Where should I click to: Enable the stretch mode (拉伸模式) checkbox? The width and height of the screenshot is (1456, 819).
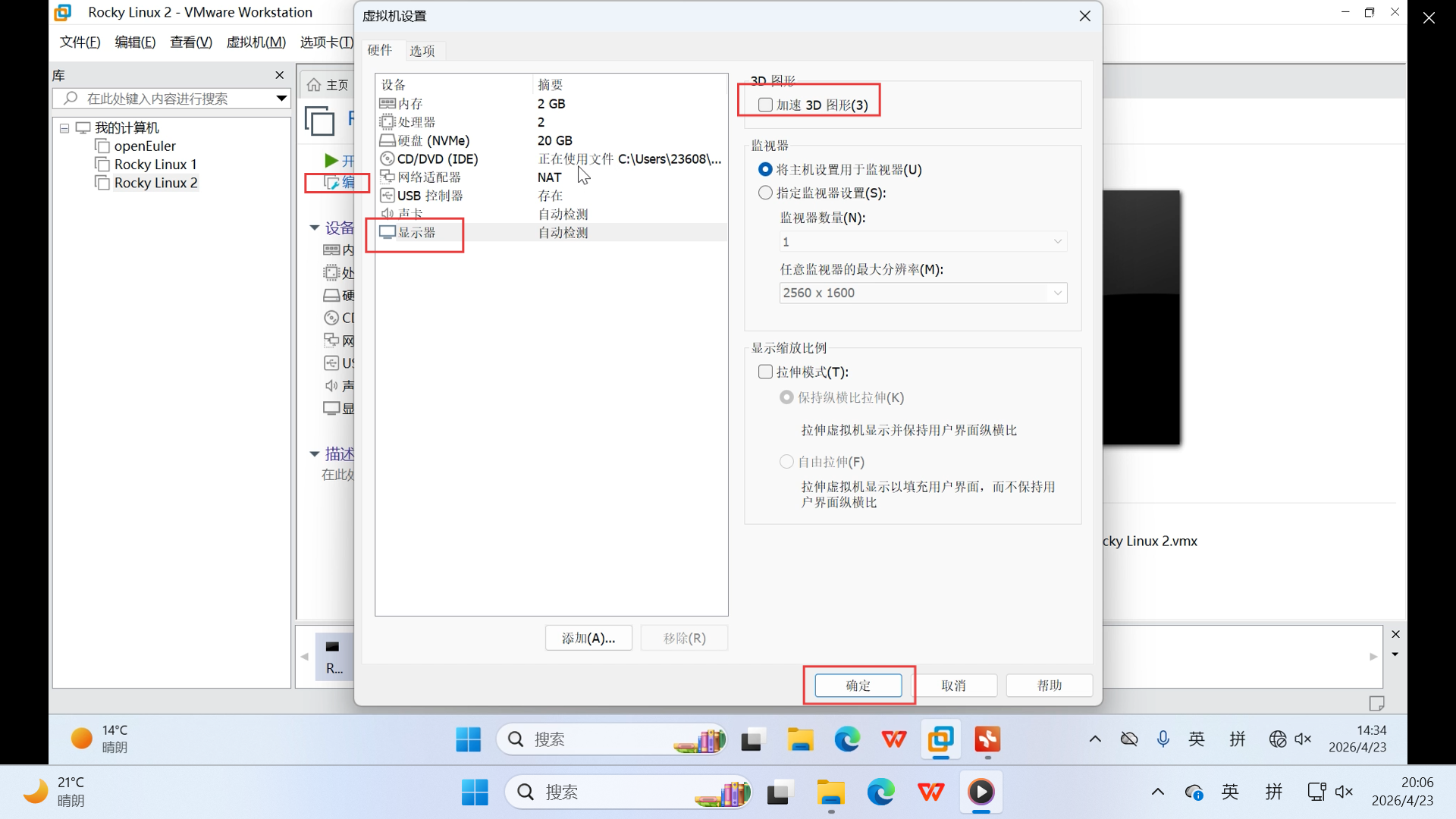coord(765,372)
